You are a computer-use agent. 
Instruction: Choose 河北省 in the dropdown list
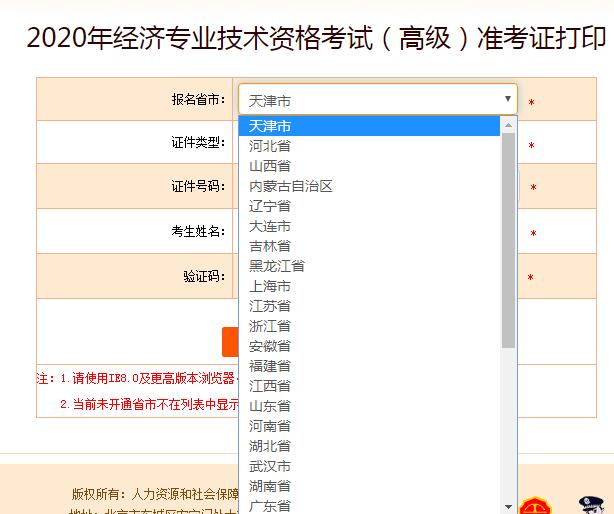point(270,146)
